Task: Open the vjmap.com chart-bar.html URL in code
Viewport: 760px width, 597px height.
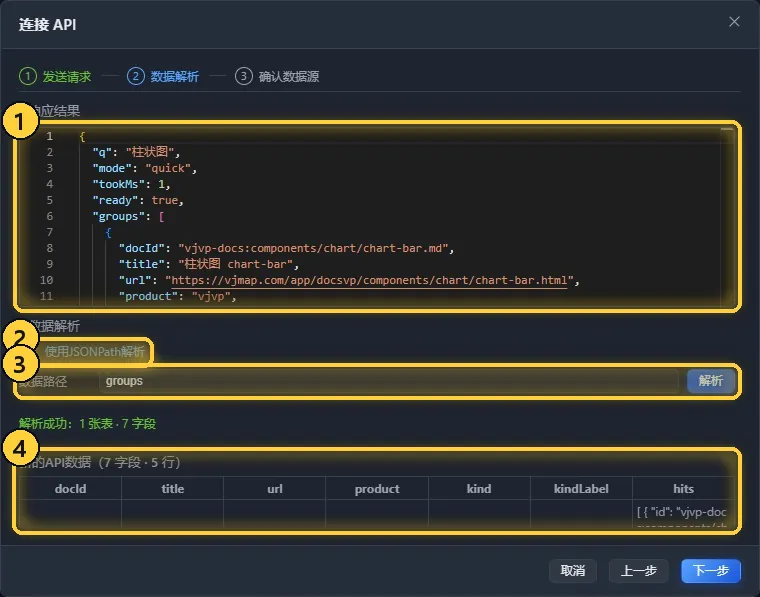Action: [369, 280]
